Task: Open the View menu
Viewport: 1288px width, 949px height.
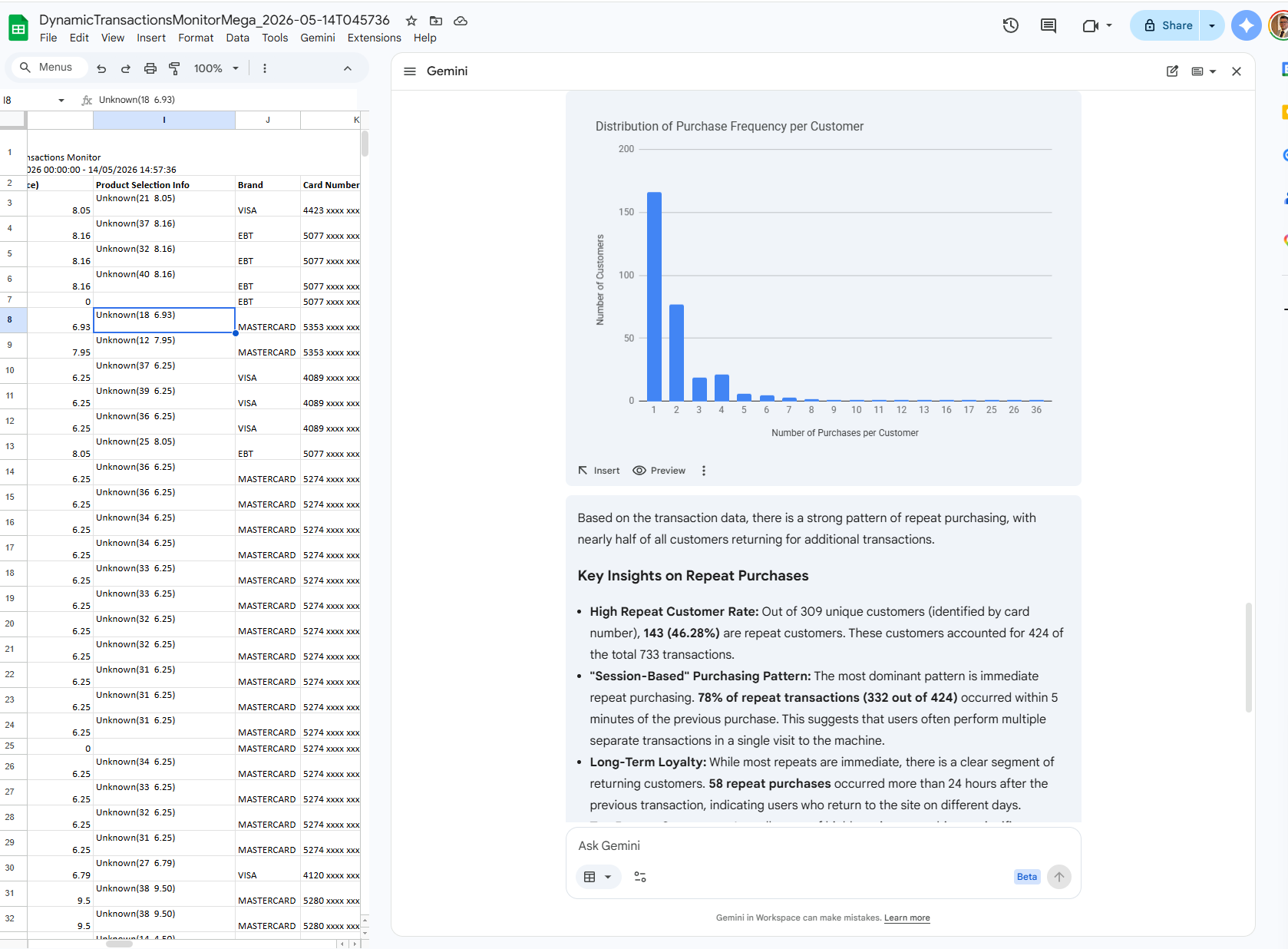Action: [113, 38]
